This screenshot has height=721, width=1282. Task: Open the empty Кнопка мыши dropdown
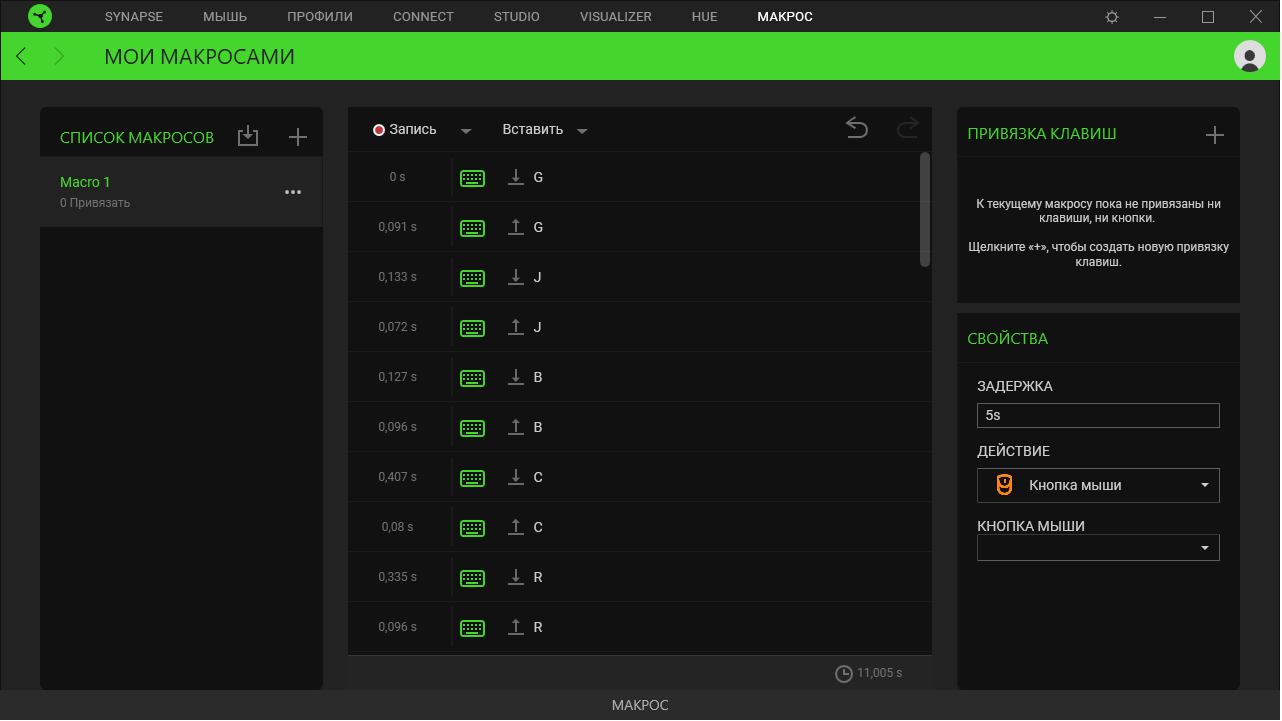(x=1098, y=548)
